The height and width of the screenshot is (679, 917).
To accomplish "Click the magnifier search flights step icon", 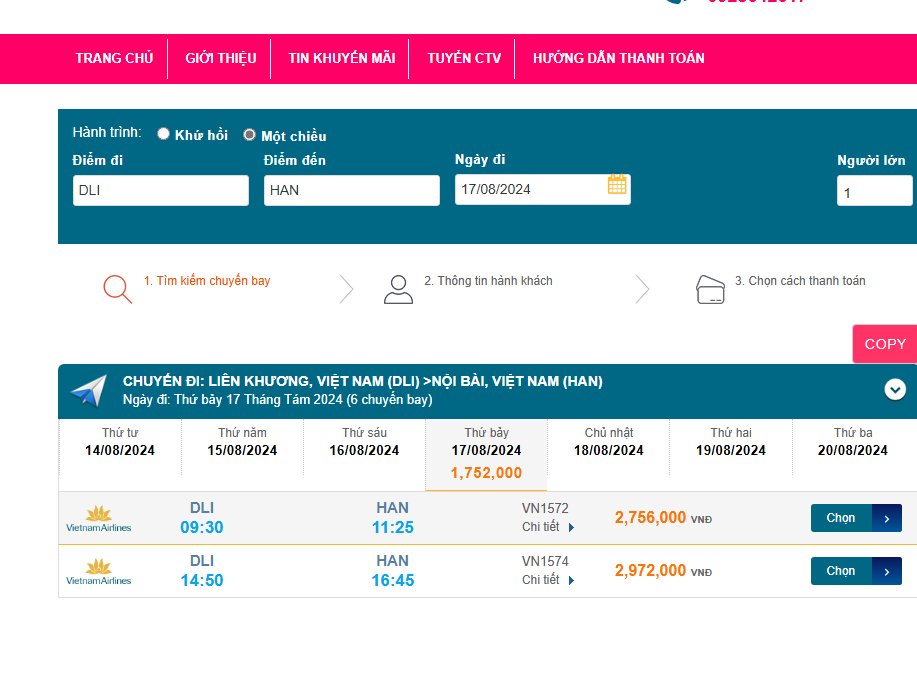I will pyautogui.click(x=117, y=288).
